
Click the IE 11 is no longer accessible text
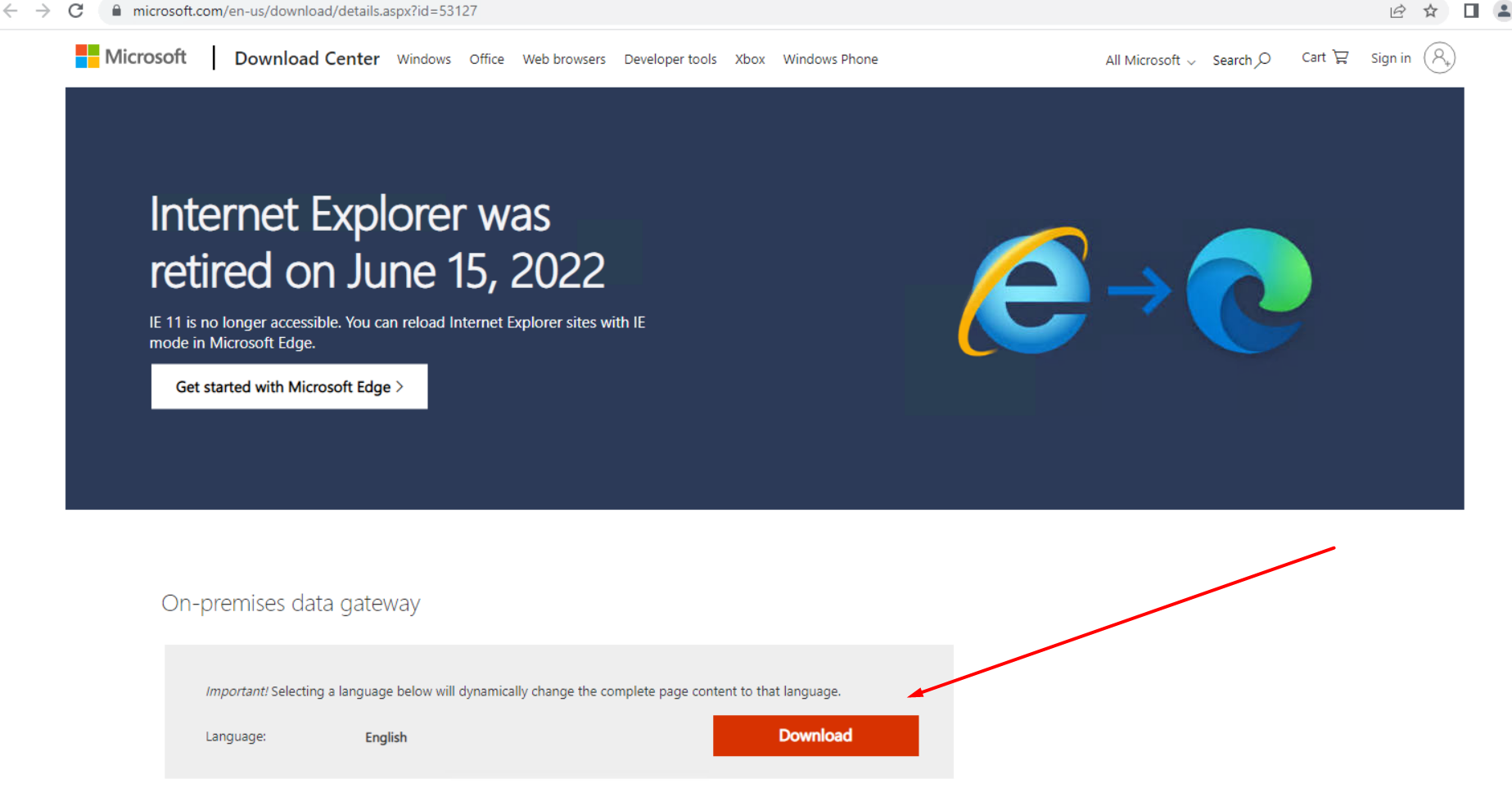[397, 332]
